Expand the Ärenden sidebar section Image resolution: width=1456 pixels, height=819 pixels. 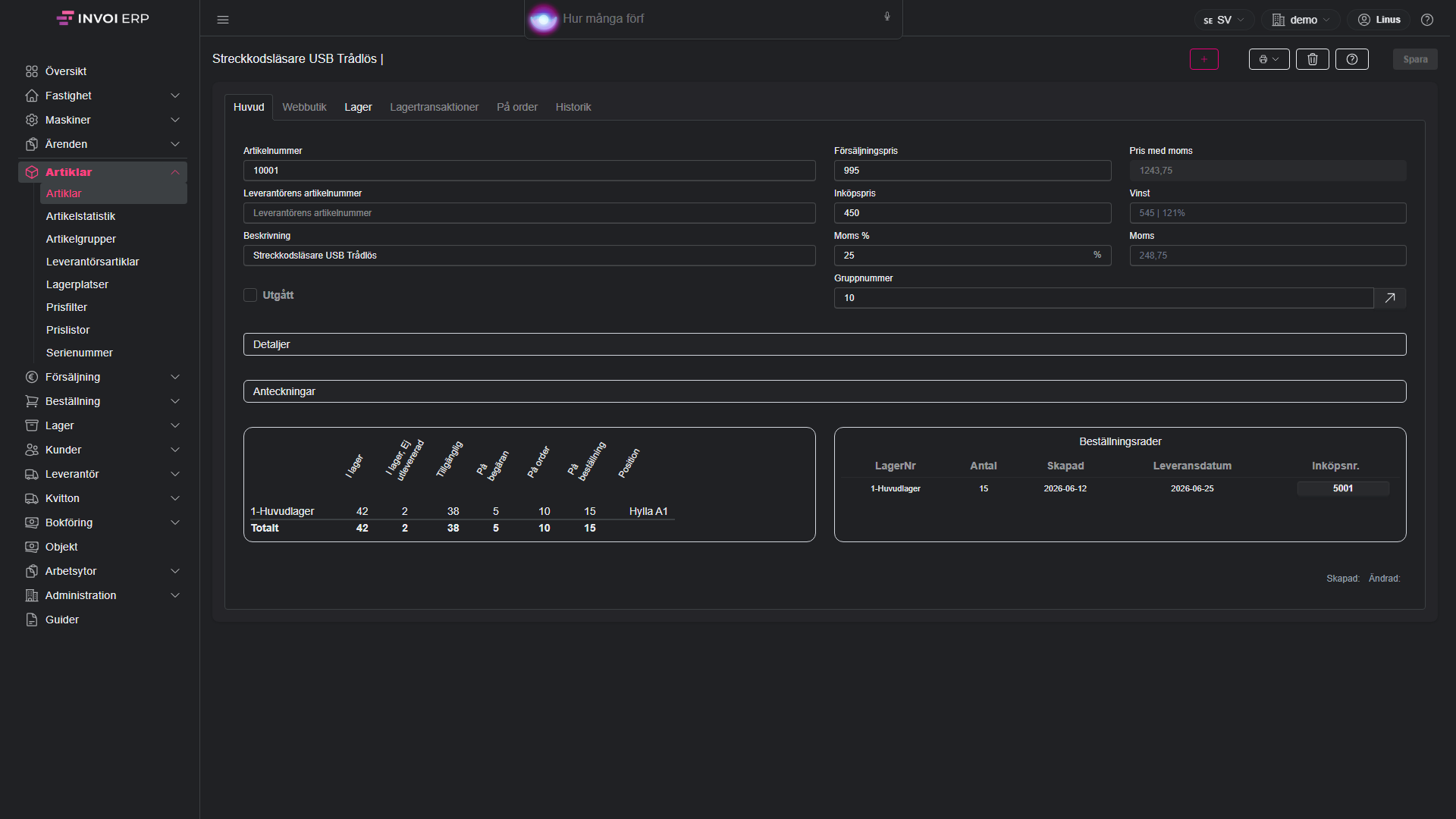pos(102,144)
